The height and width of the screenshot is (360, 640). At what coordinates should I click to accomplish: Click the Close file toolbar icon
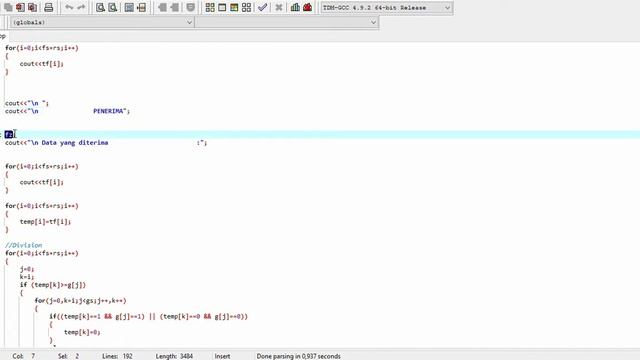pyautogui.click(x=20, y=7)
